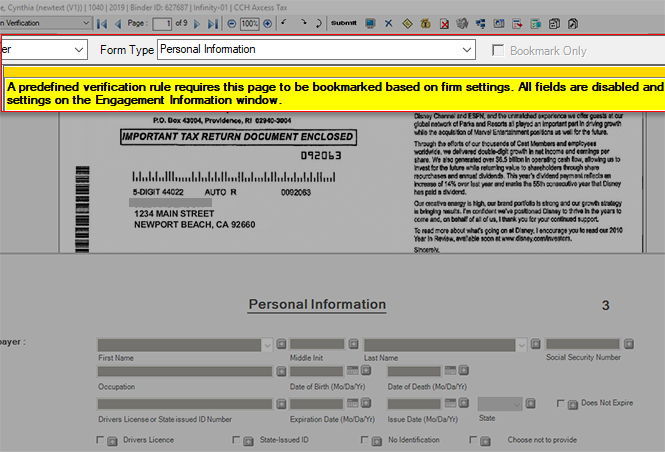Click the network computers toolbar icon
665x452 pixels.
(x=481, y=24)
